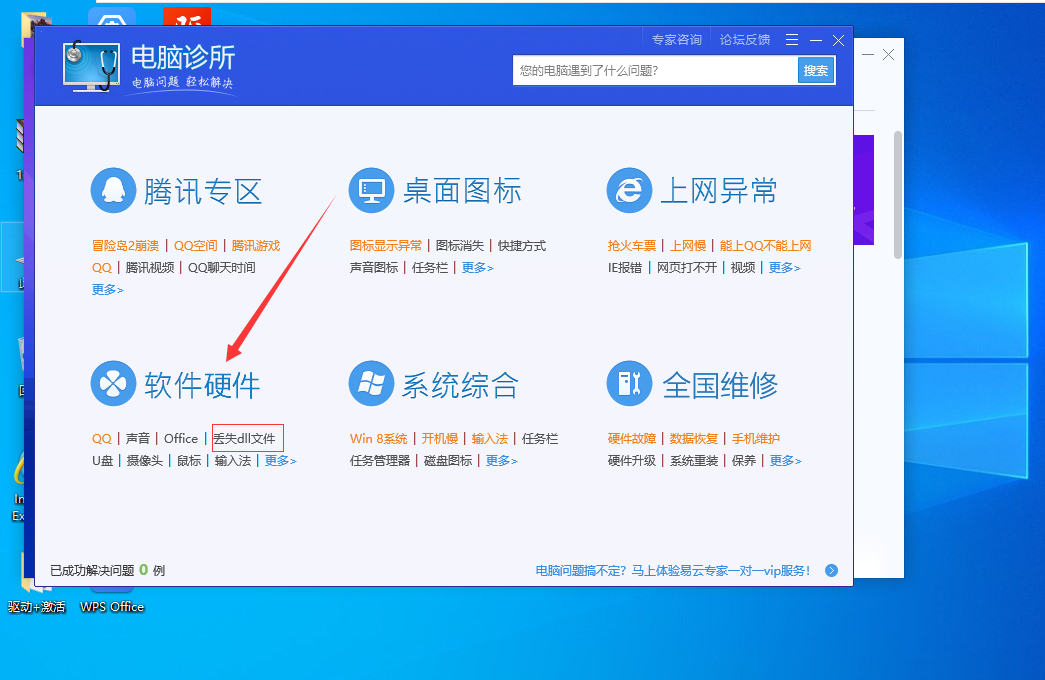This screenshot has width=1045, height=680.
Task: Expand 更多 under 系统综合
Action: click(x=501, y=461)
